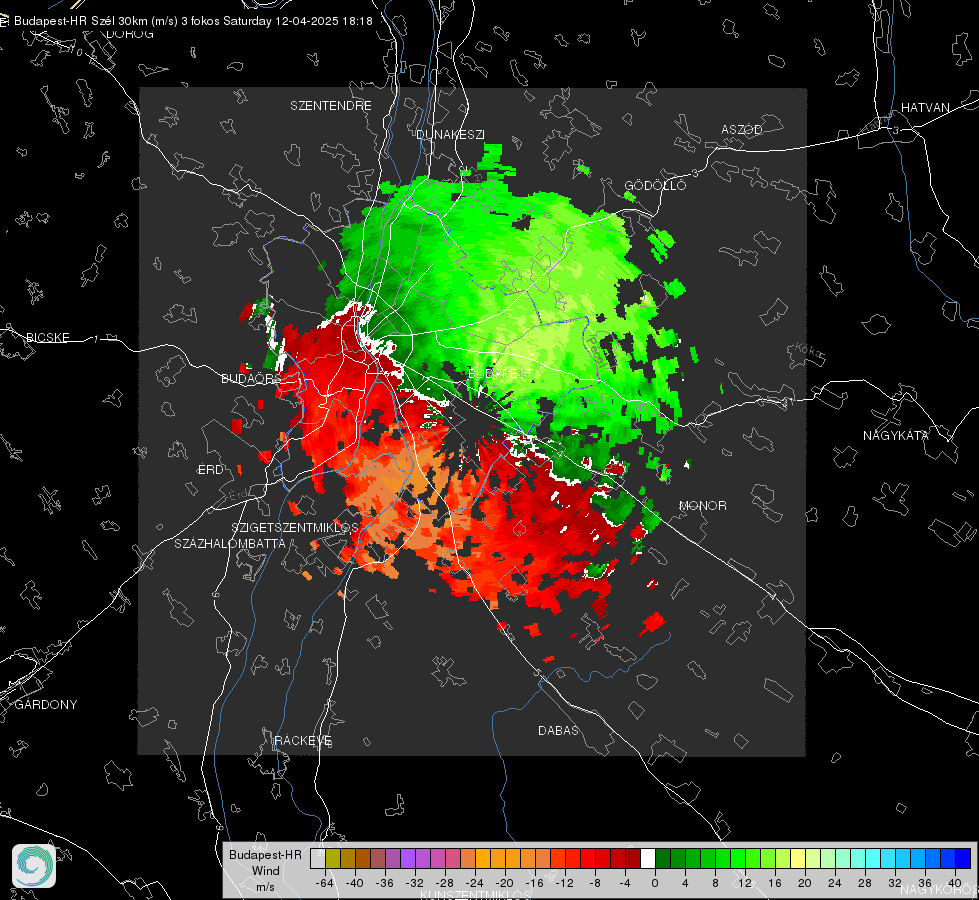Viewport: 979px width, 900px height.
Task: Click the 0 legend scale value
Action: (x=655, y=883)
